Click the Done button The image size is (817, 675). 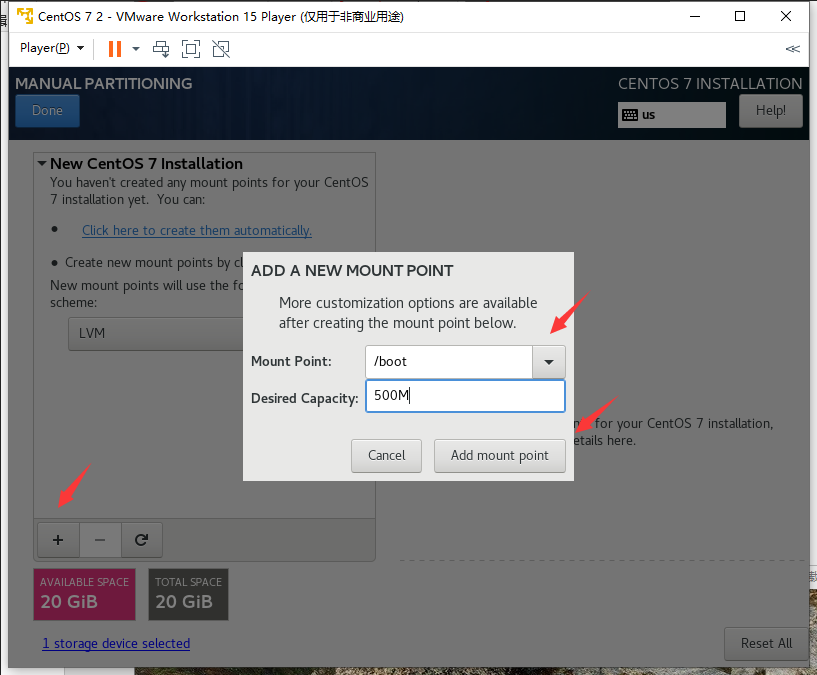tap(47, 111)
